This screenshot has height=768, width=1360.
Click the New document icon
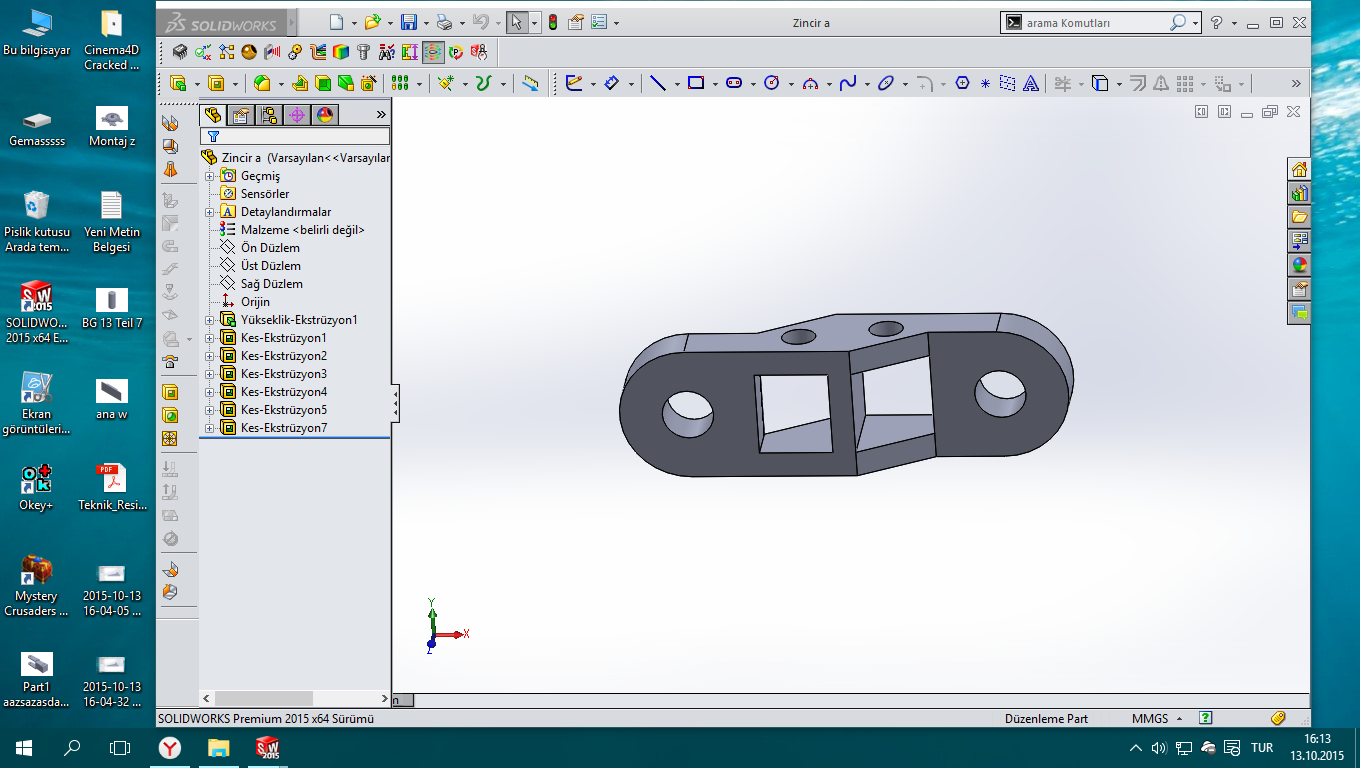[337, 22]
